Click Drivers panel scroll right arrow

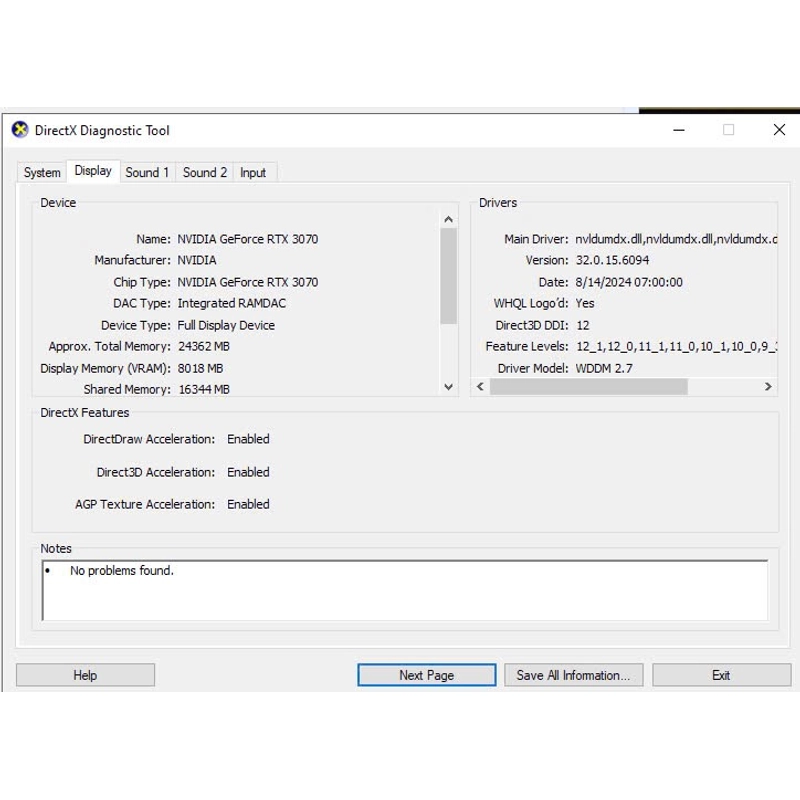tap(768, 387)
